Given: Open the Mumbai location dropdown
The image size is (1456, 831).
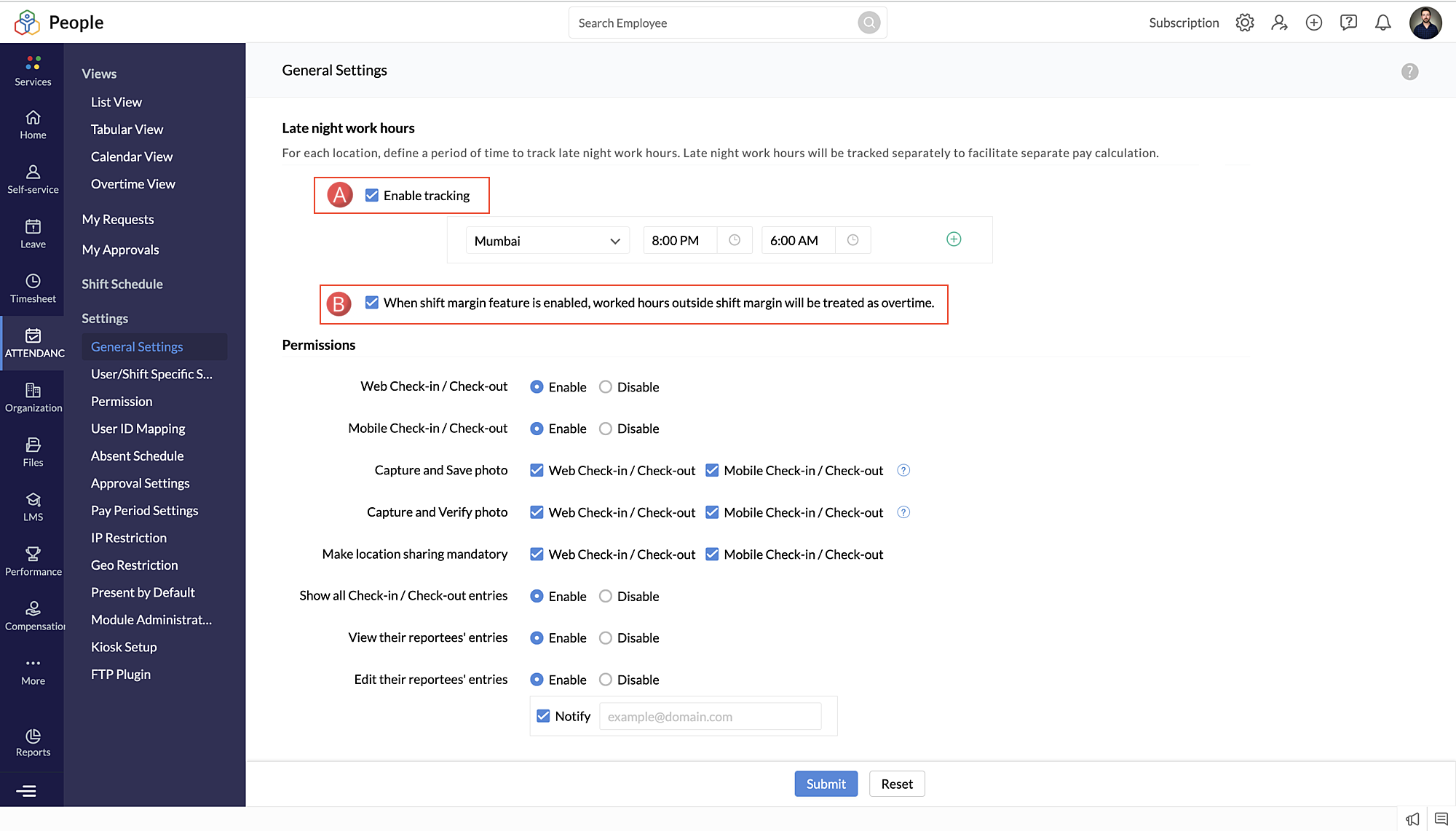Looking at the screenshot, I should [x=547, y=241].
